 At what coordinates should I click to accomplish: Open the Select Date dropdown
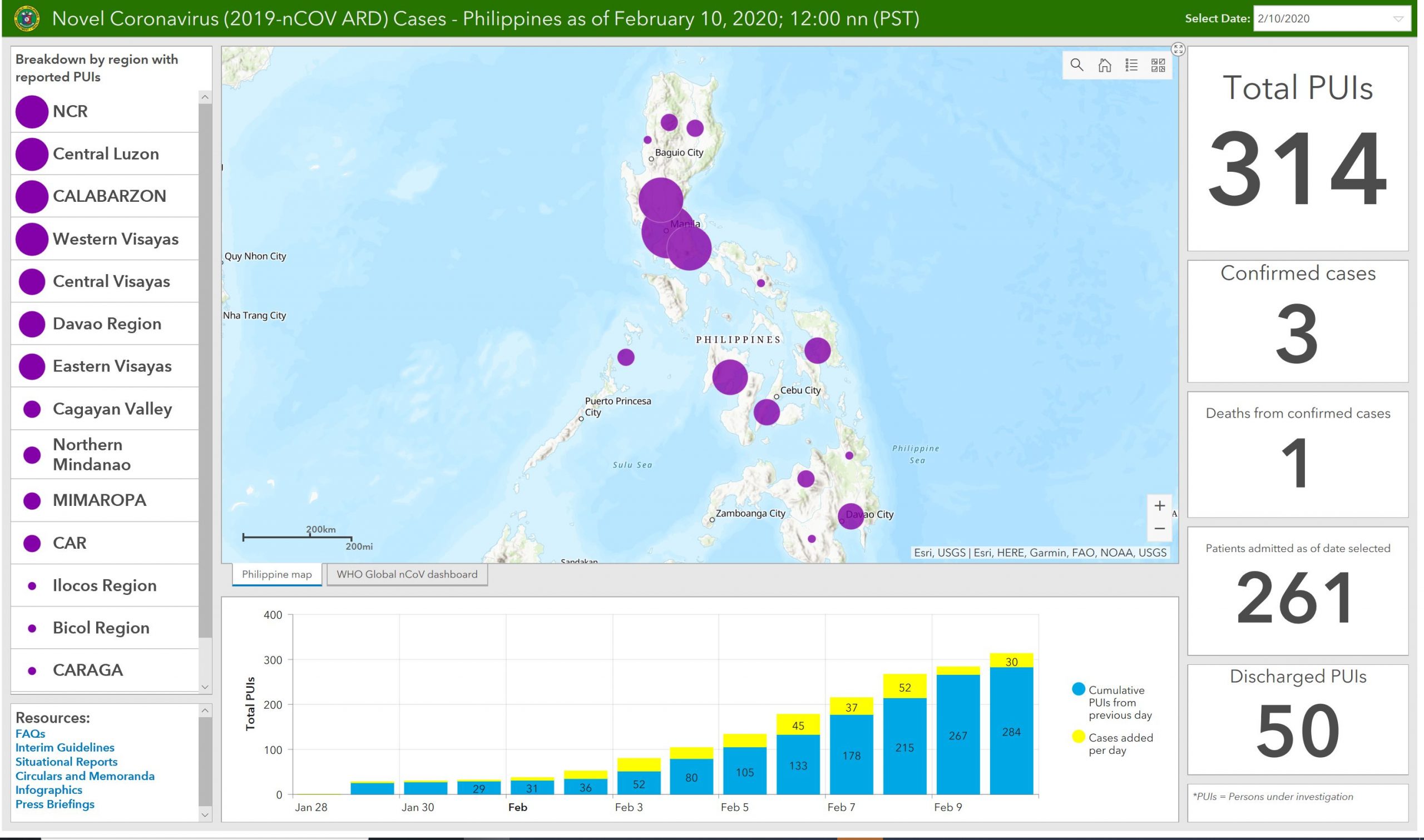[x=1398, y=19]
